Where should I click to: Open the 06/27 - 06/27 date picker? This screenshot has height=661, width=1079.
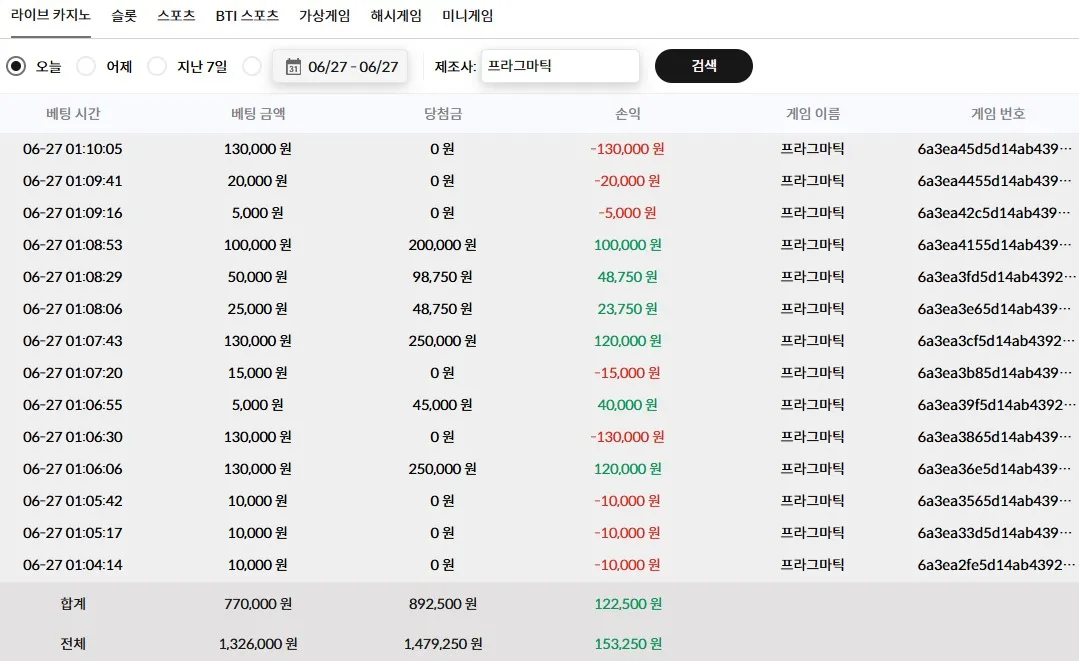click(340, 67)
